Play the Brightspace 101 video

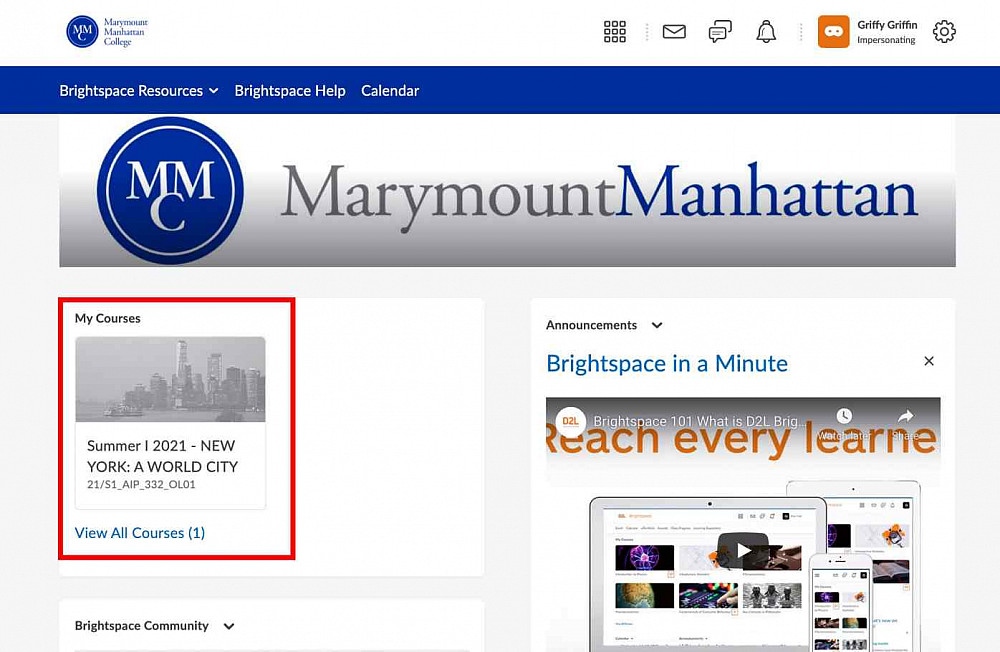pyautogui.click(x=743, y=550)
